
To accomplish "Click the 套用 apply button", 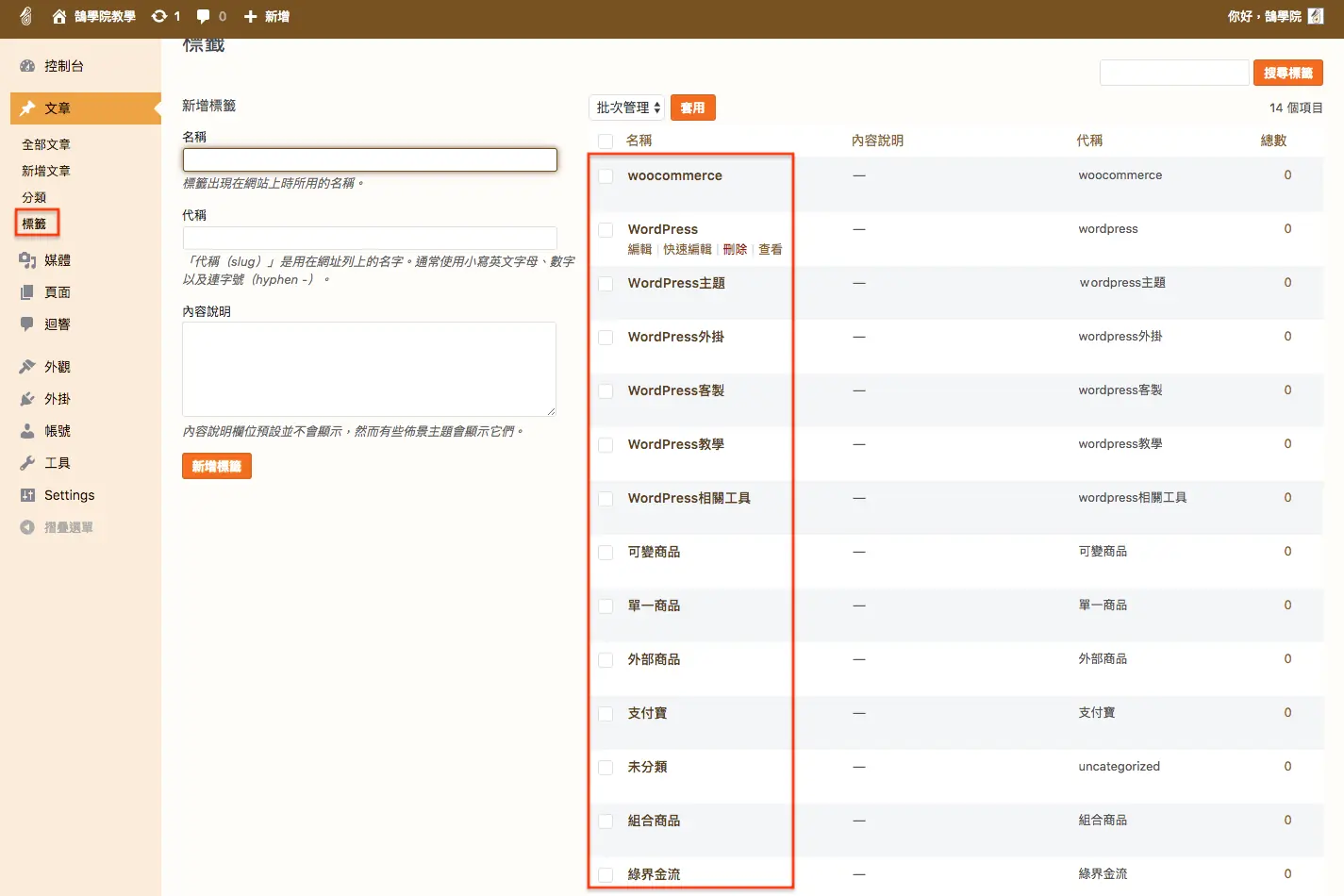I will click(x=693, y=108).
